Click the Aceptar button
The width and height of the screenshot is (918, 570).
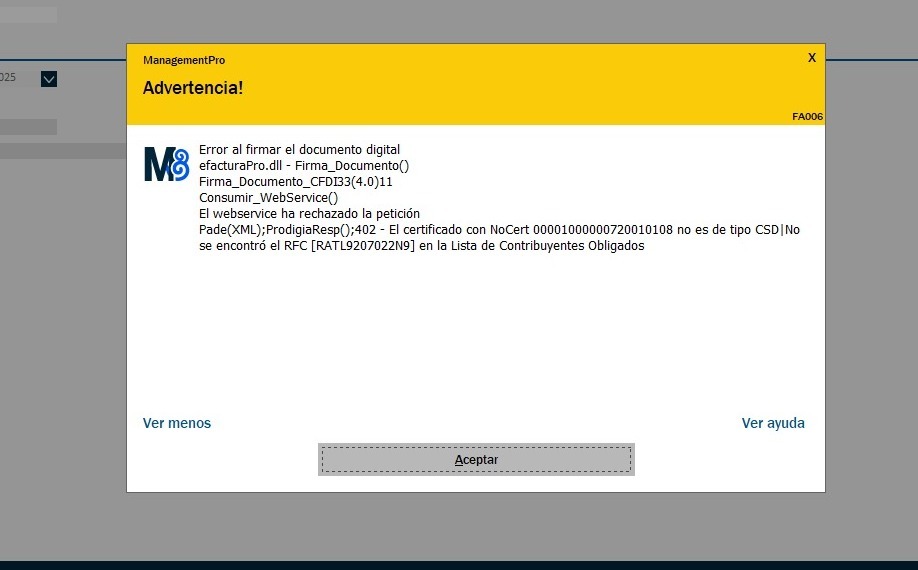coord(476,459)
